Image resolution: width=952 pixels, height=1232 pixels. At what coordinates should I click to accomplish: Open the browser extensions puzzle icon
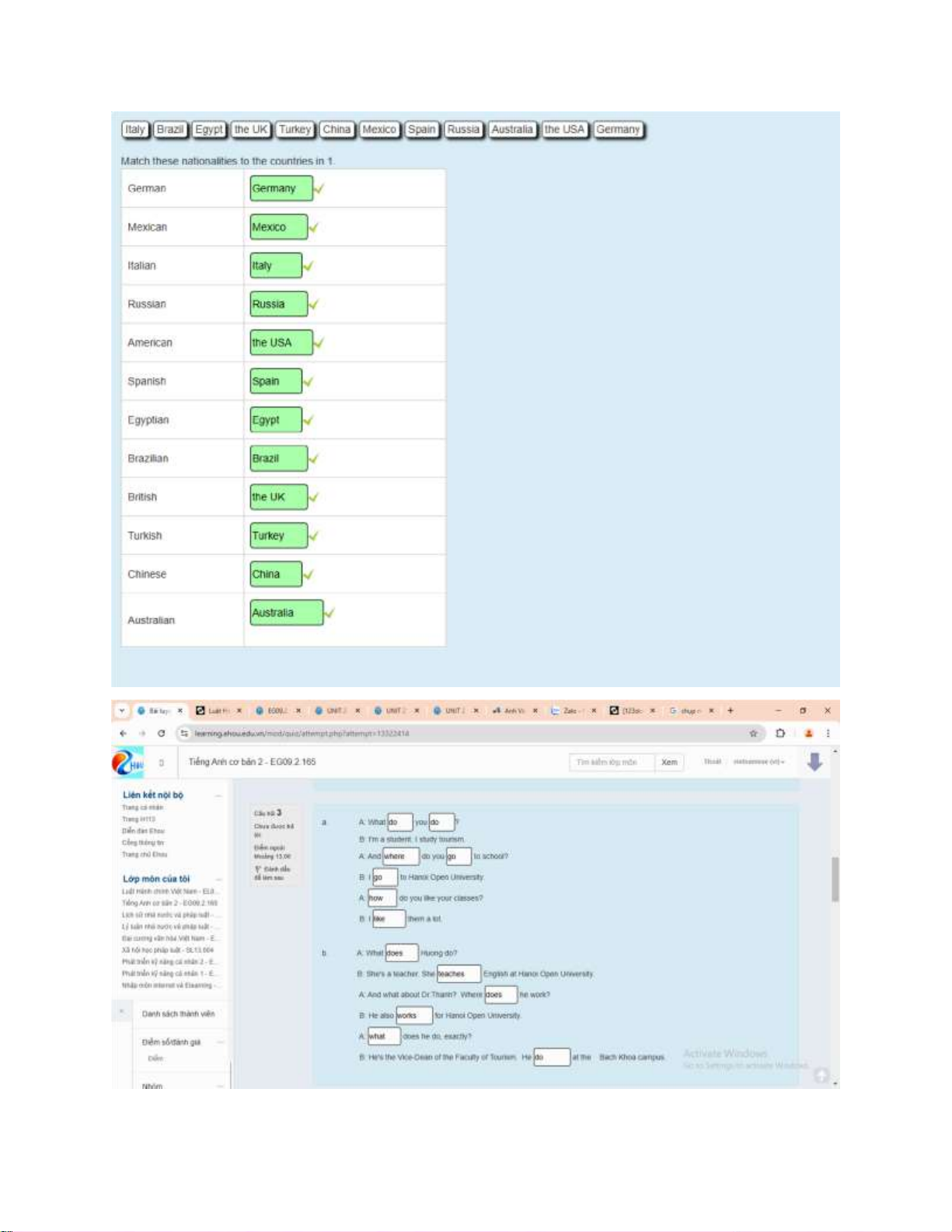pyautogui.click(x=780, y=733)
